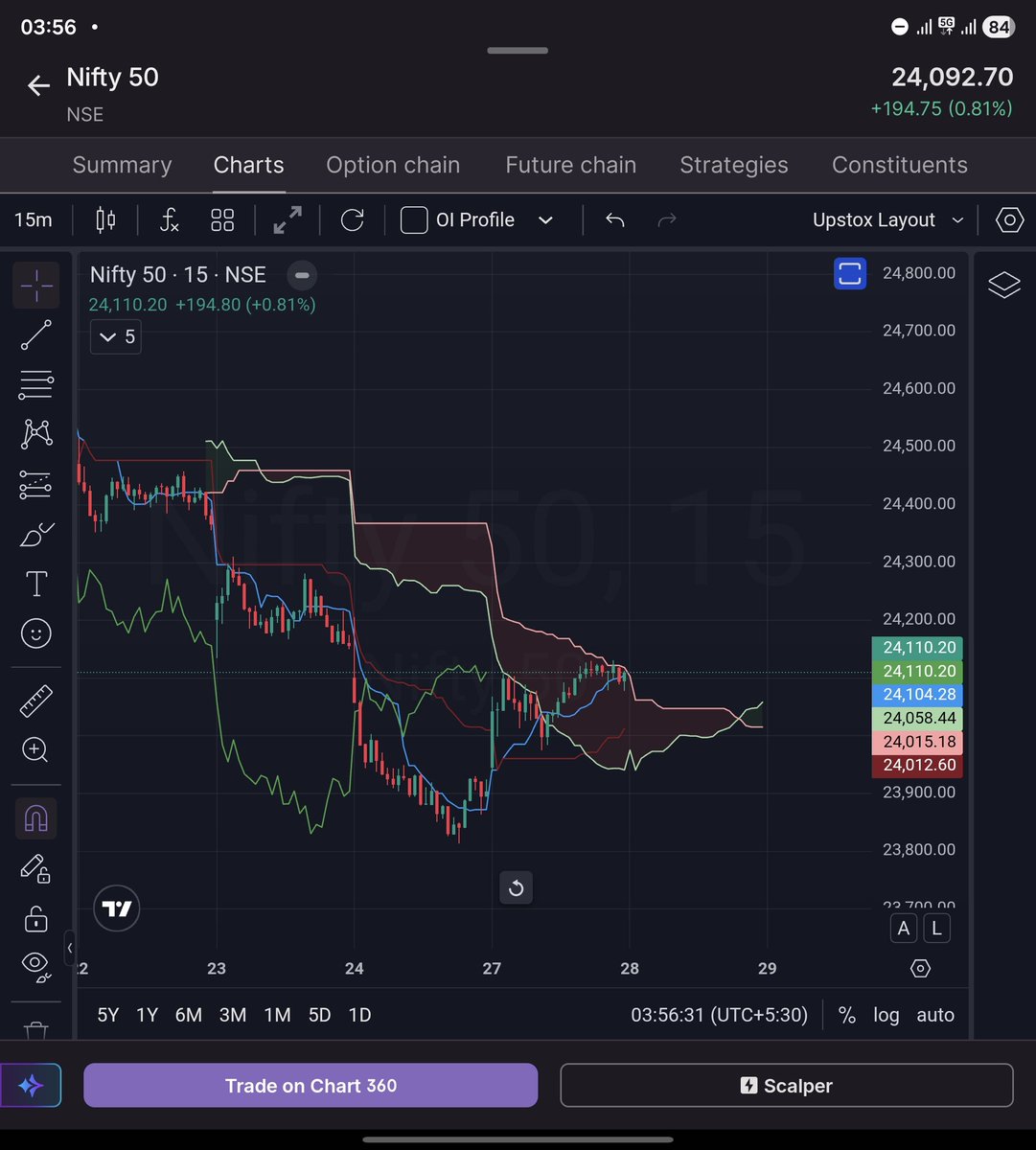This screenshot has height=1150, width=1036.
Task: Toggle the A auto-fit button
Action: [904, 928]
